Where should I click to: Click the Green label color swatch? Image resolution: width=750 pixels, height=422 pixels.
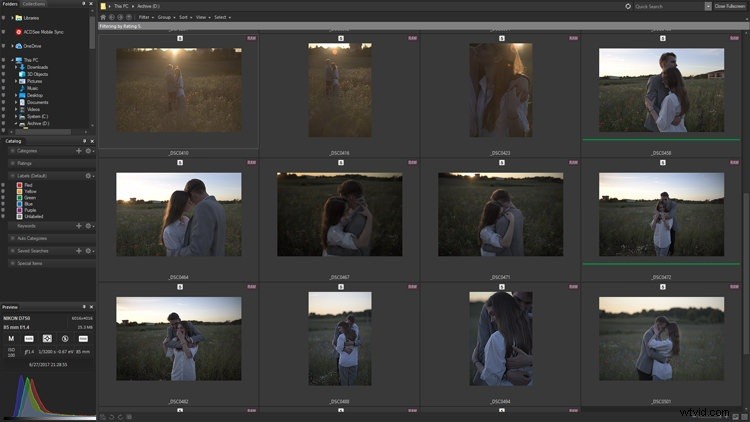[20, 197]
